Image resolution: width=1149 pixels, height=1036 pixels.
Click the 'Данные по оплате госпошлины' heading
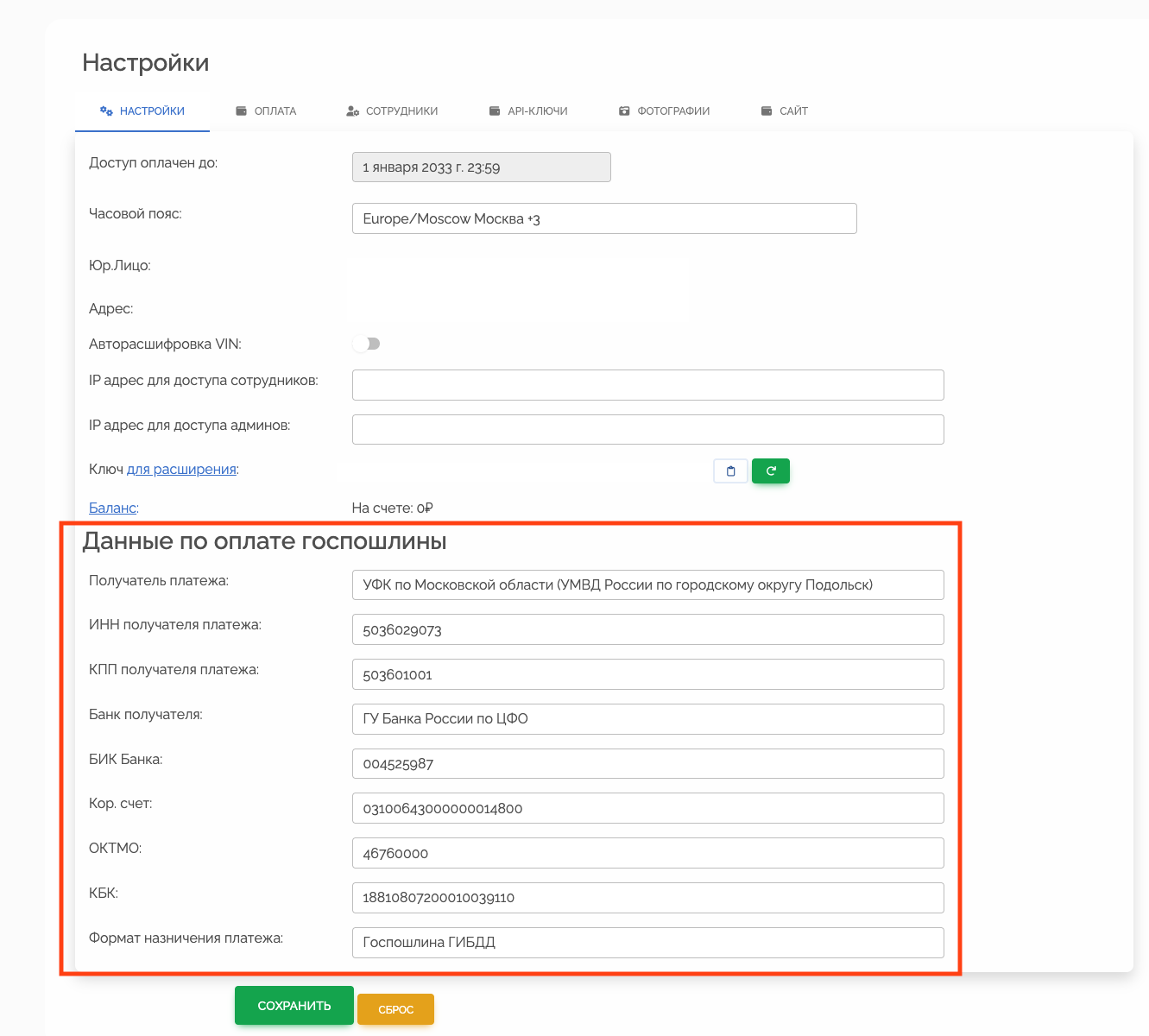[x=265, y=541]
